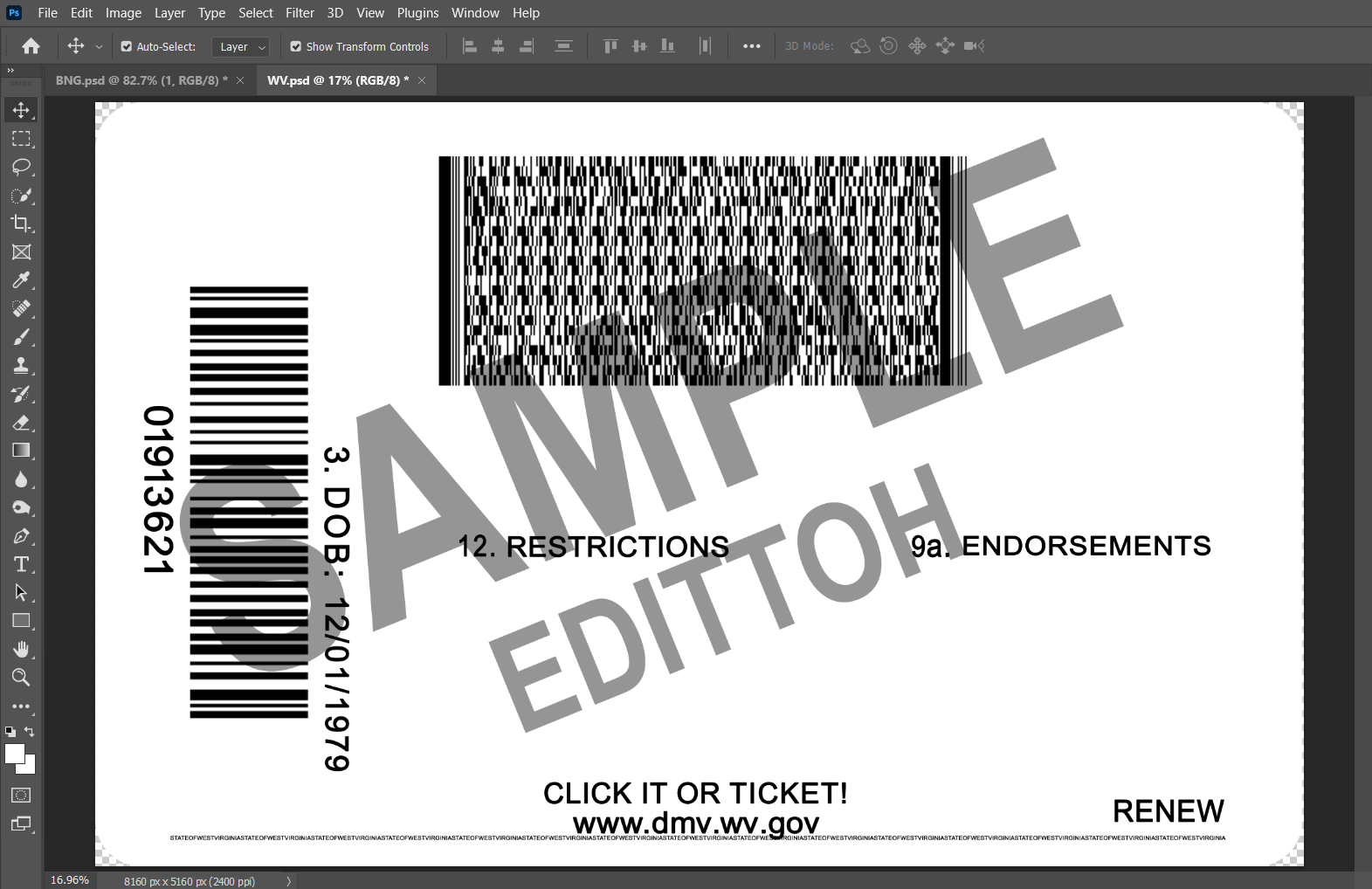The width and height of the screenshot is (1372, 889).
Task: Open the Help menu
Action: (x=526, y=12)
